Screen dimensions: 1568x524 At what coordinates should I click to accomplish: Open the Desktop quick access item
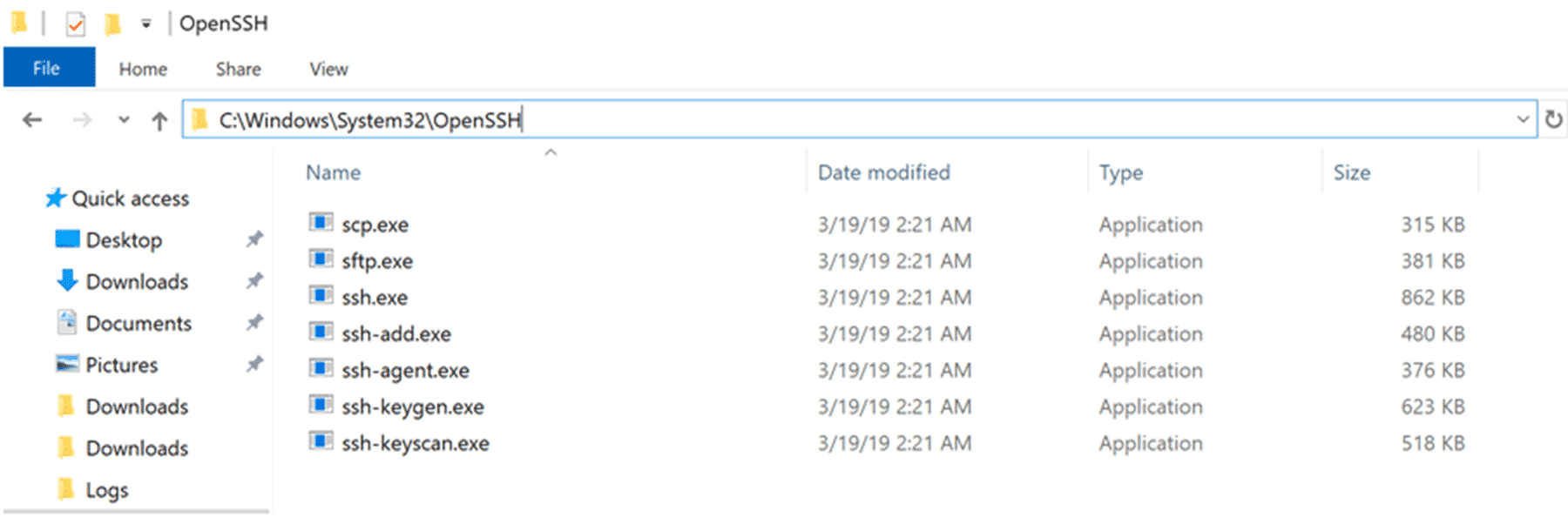pos(124,240)
